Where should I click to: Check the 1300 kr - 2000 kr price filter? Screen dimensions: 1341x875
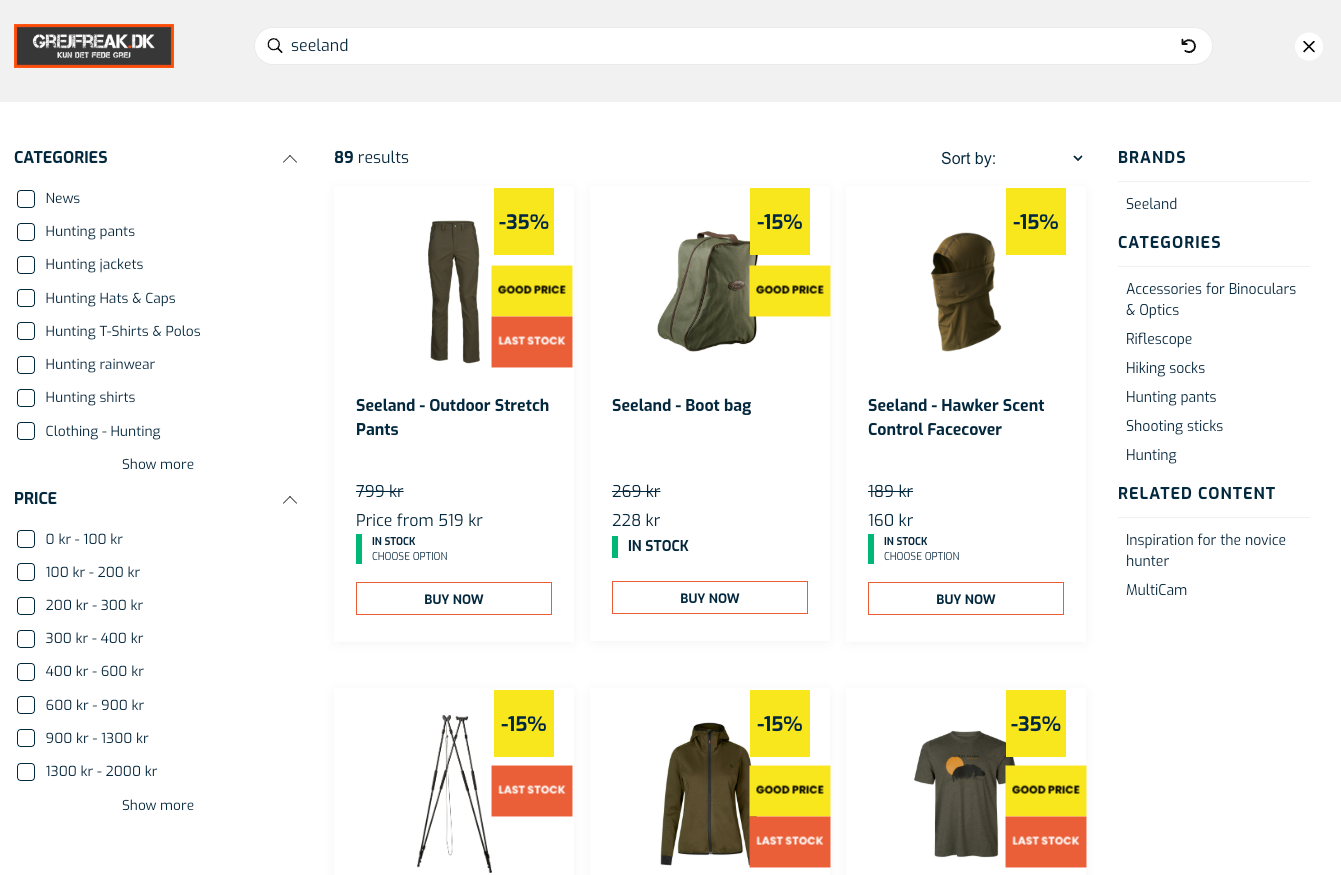click(x=26, y=771)
